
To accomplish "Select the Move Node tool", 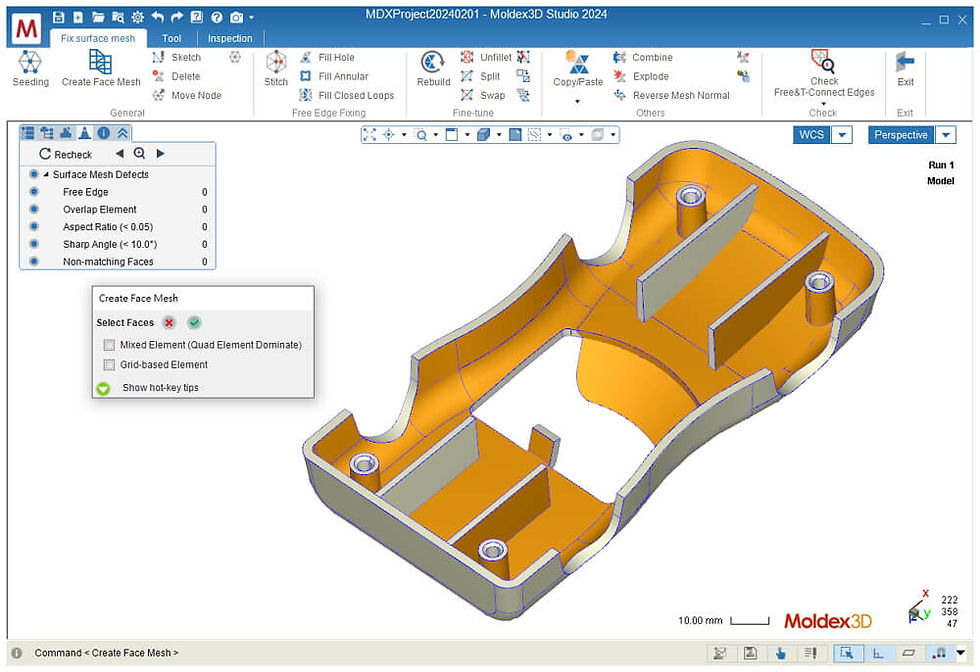I will [187, 95].
